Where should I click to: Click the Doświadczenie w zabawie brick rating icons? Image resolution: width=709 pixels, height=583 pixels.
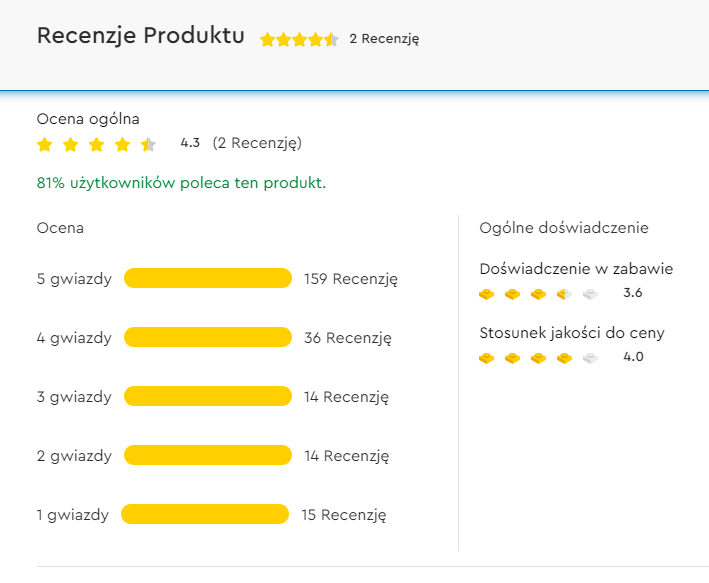point(538,294)
